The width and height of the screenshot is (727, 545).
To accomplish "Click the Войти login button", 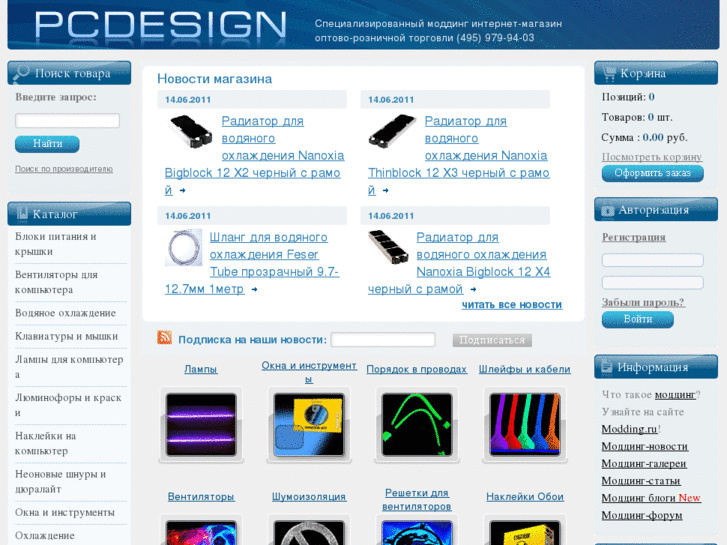I will pyautogui.click(x=638, y=320).
